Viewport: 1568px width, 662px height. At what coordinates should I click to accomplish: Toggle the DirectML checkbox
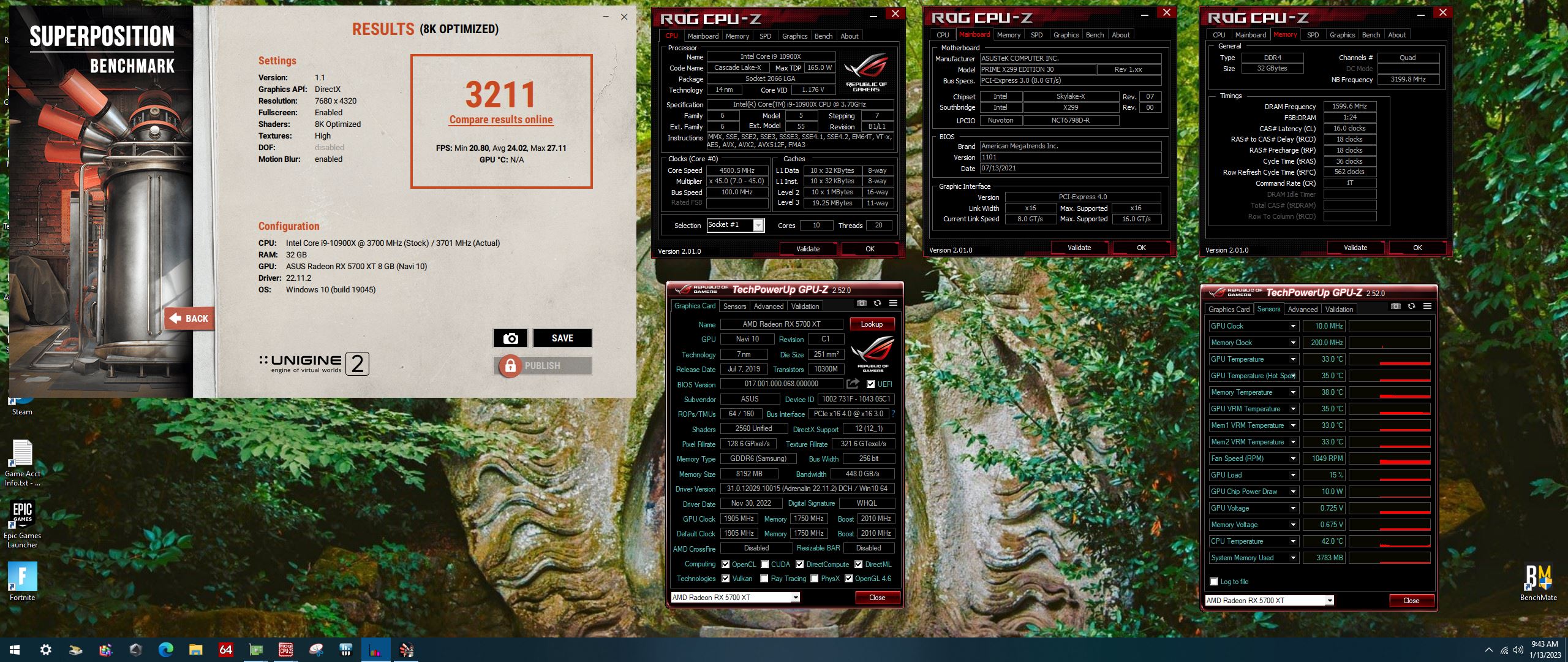(x=858, y=565)
